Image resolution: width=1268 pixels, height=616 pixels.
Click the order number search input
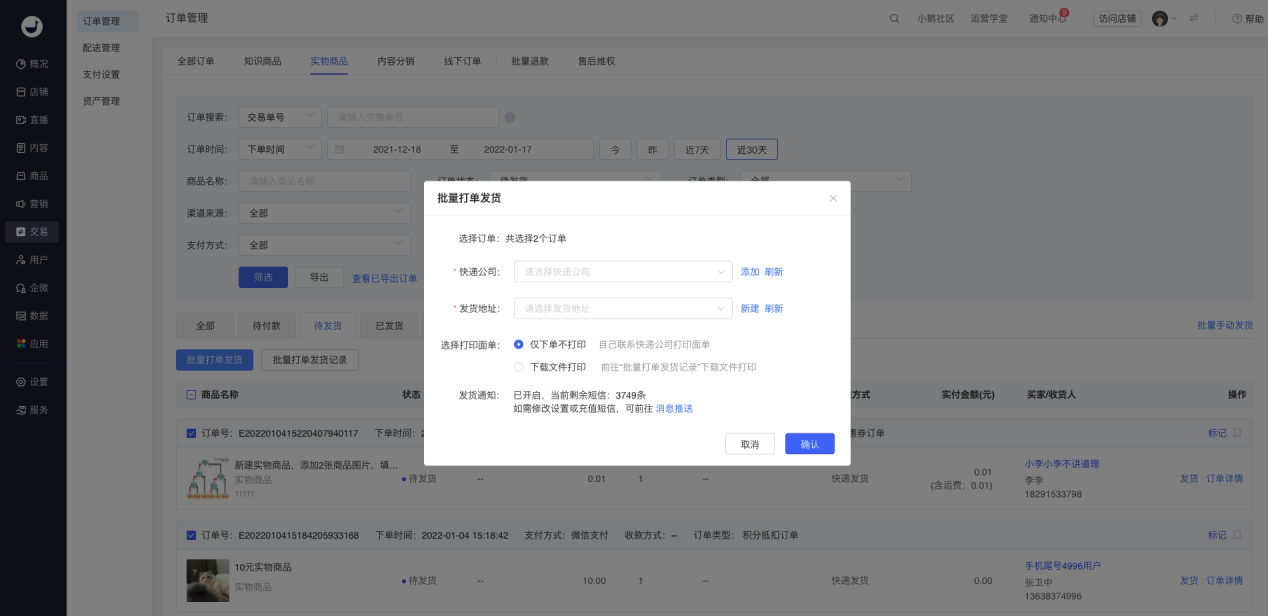412,117
